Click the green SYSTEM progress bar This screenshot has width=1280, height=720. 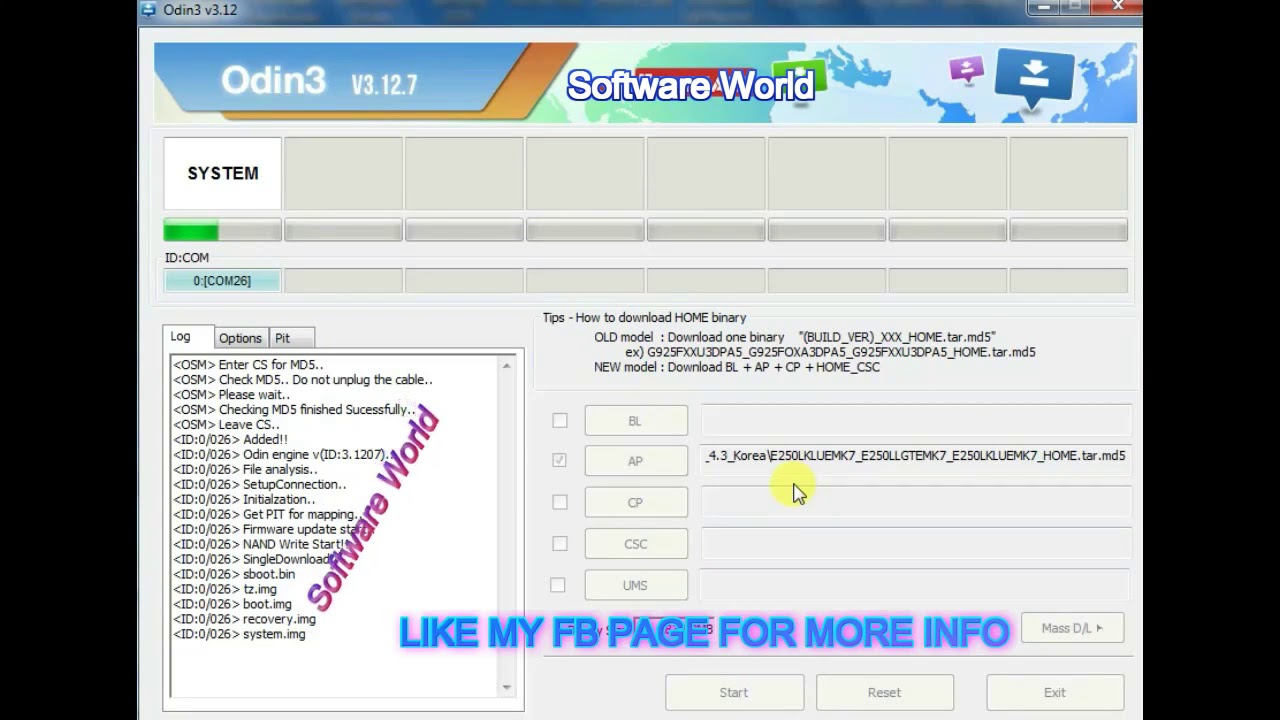pyautogui.click(x=222, y=231)
